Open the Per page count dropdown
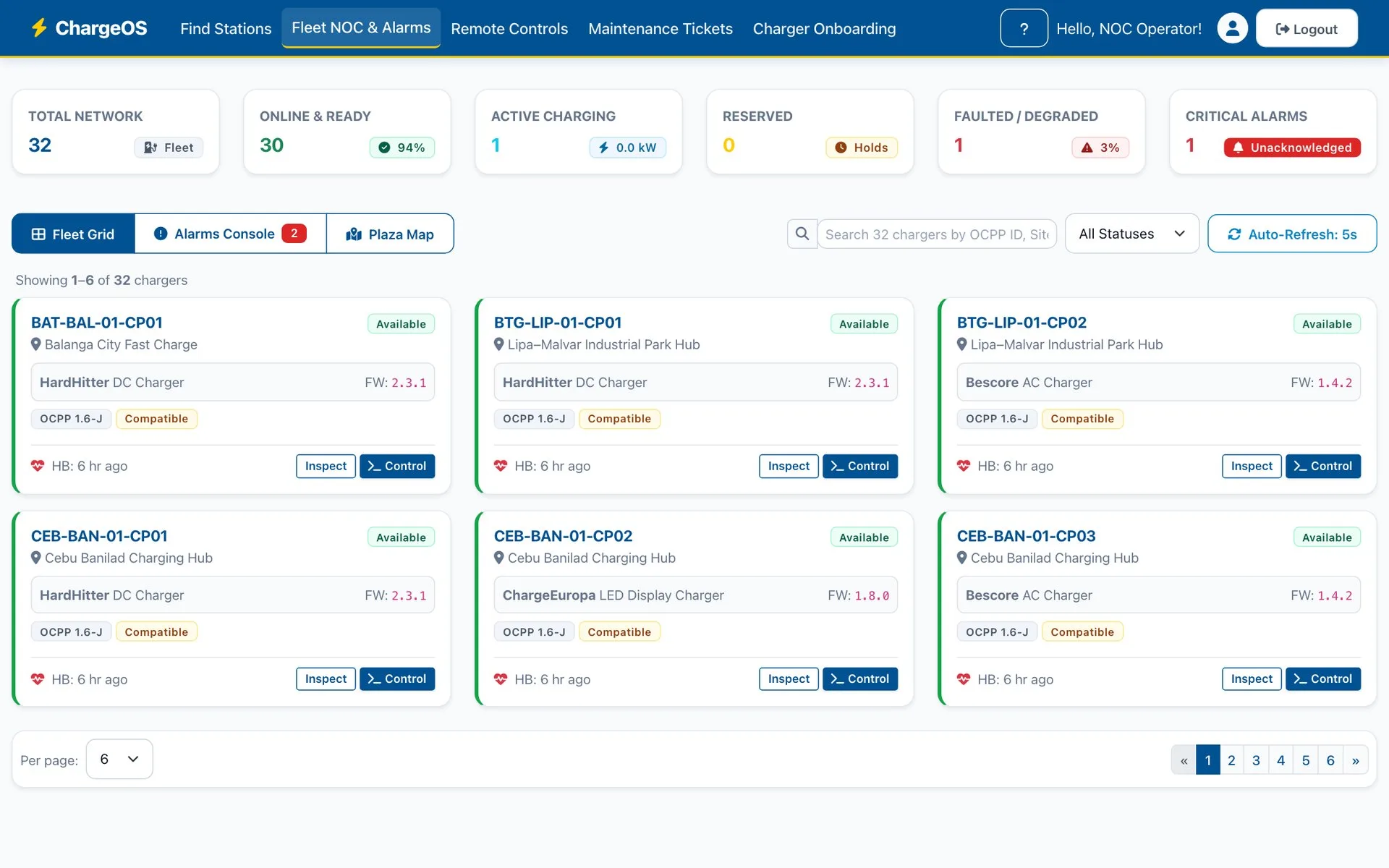 [119, 759]
